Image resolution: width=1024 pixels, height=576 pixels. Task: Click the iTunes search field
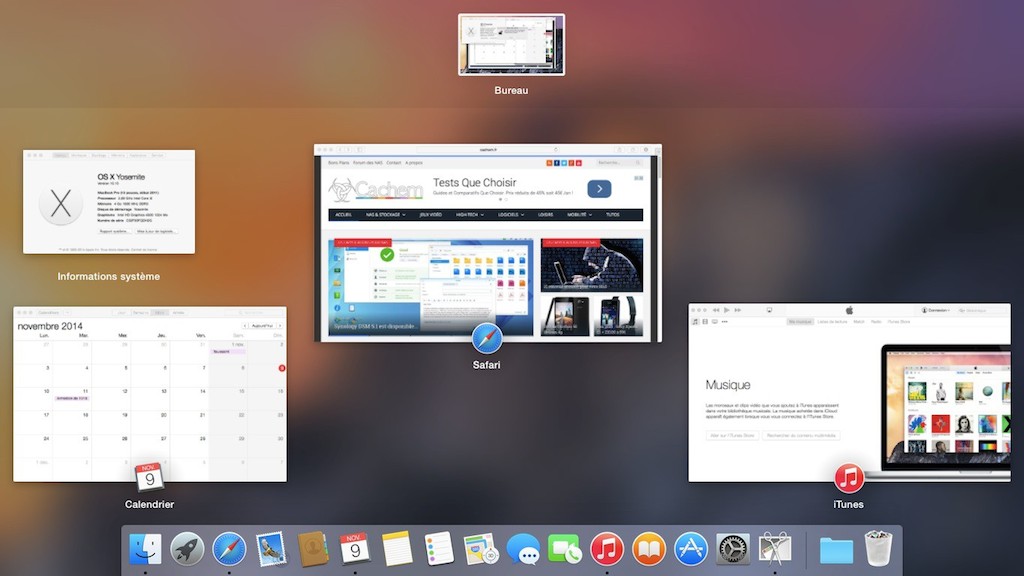point(983,311)
